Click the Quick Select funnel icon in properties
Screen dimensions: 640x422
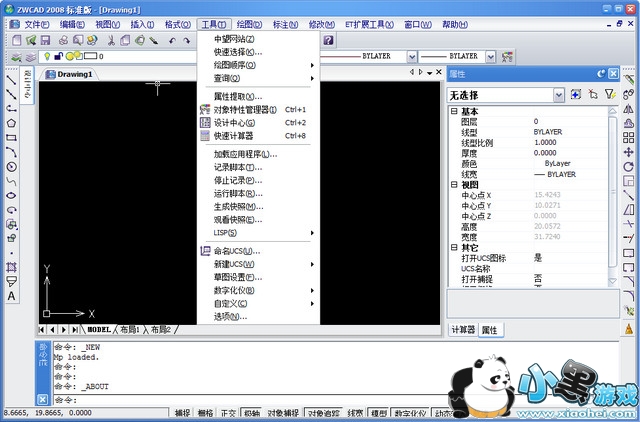point(610,95)
